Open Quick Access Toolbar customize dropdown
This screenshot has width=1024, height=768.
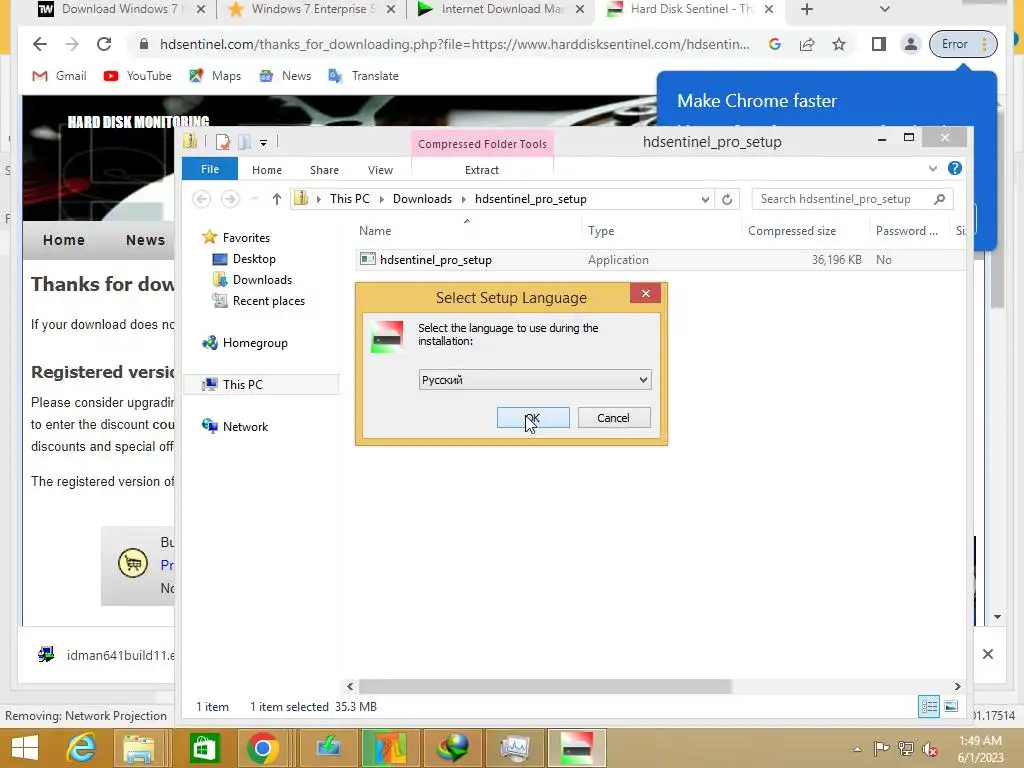(x=263, y=142)
